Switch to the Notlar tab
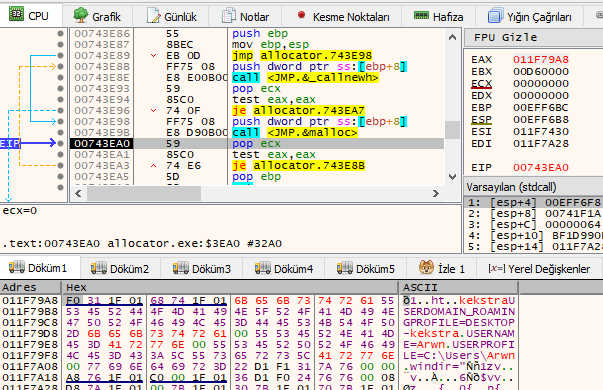Viewport: 603px width, 390px height. [x=245, y=17]
